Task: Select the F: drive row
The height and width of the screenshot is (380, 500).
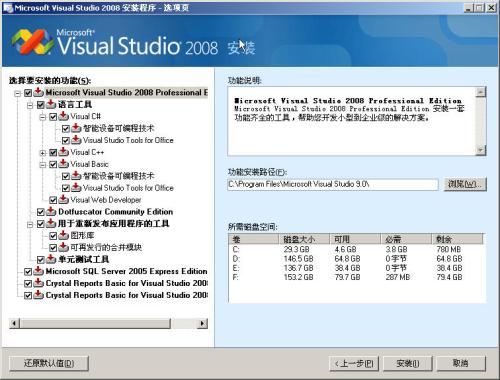Action: coord(356,277)
